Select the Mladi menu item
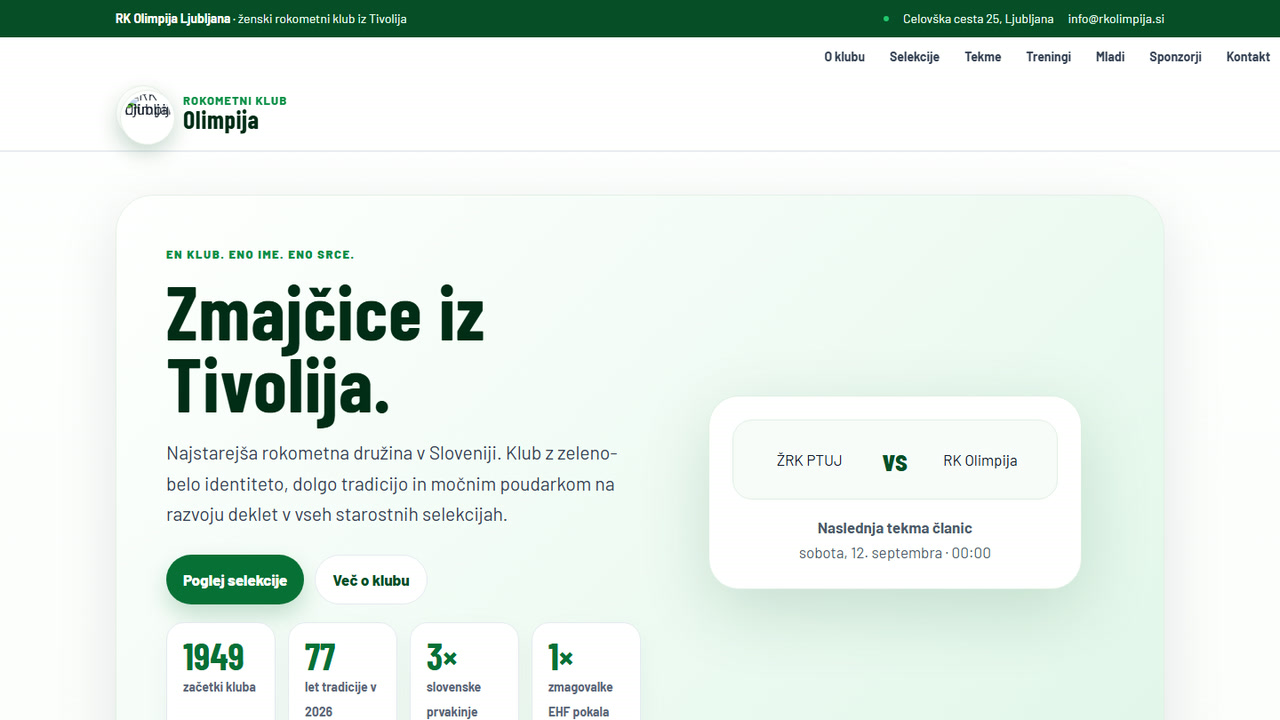Screen dimensions: 1280x720 pyautogui.click(x=1110, y=57)
